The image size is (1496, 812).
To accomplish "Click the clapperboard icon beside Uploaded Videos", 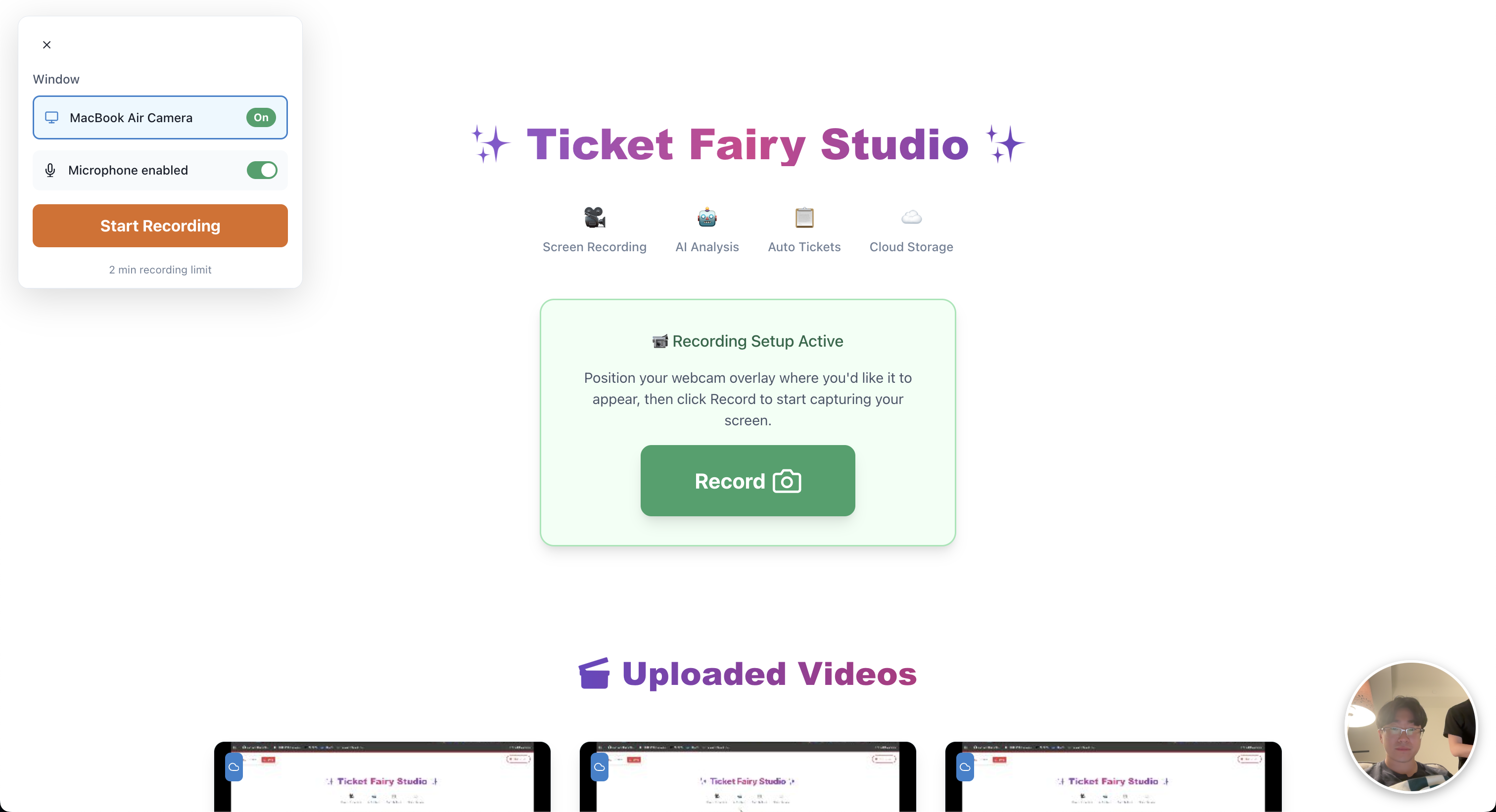I will (x=594, y=673).
